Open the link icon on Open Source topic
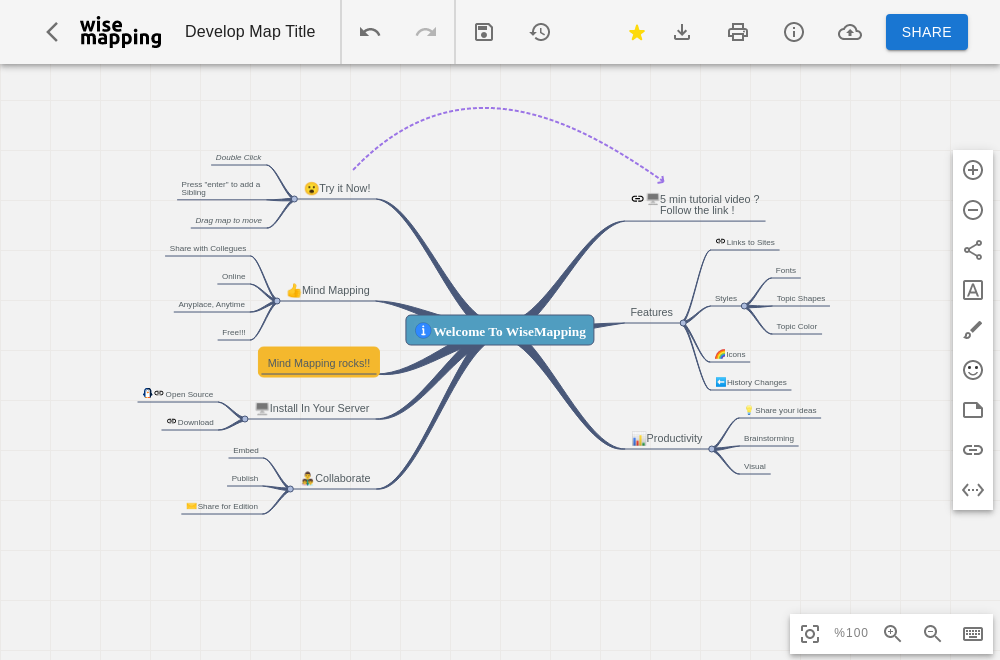The width and height of the screenshot is (1000, 660). coord(159,393)
